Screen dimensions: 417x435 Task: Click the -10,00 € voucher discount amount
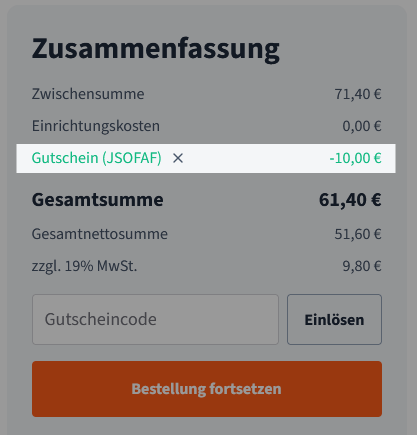[355, 158]
